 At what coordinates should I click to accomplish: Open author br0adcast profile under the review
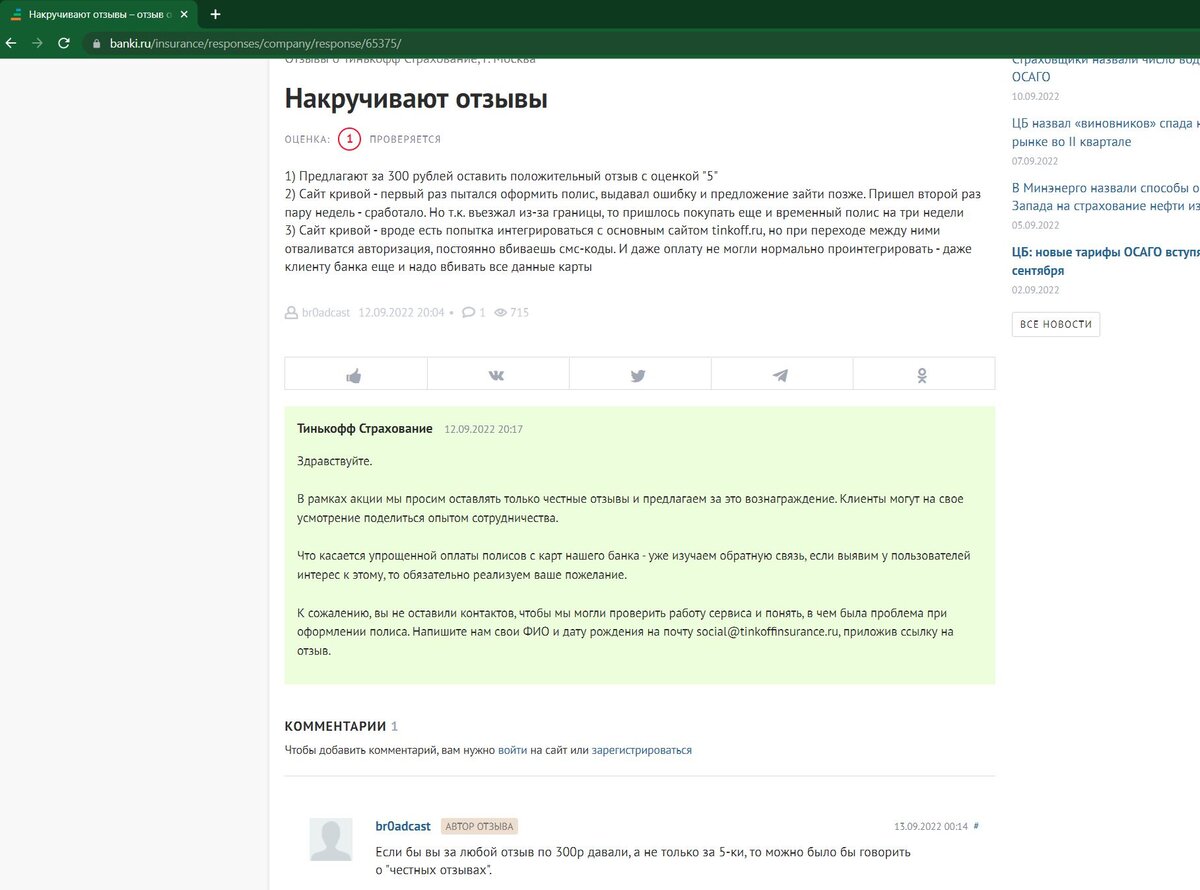(326, 313)
